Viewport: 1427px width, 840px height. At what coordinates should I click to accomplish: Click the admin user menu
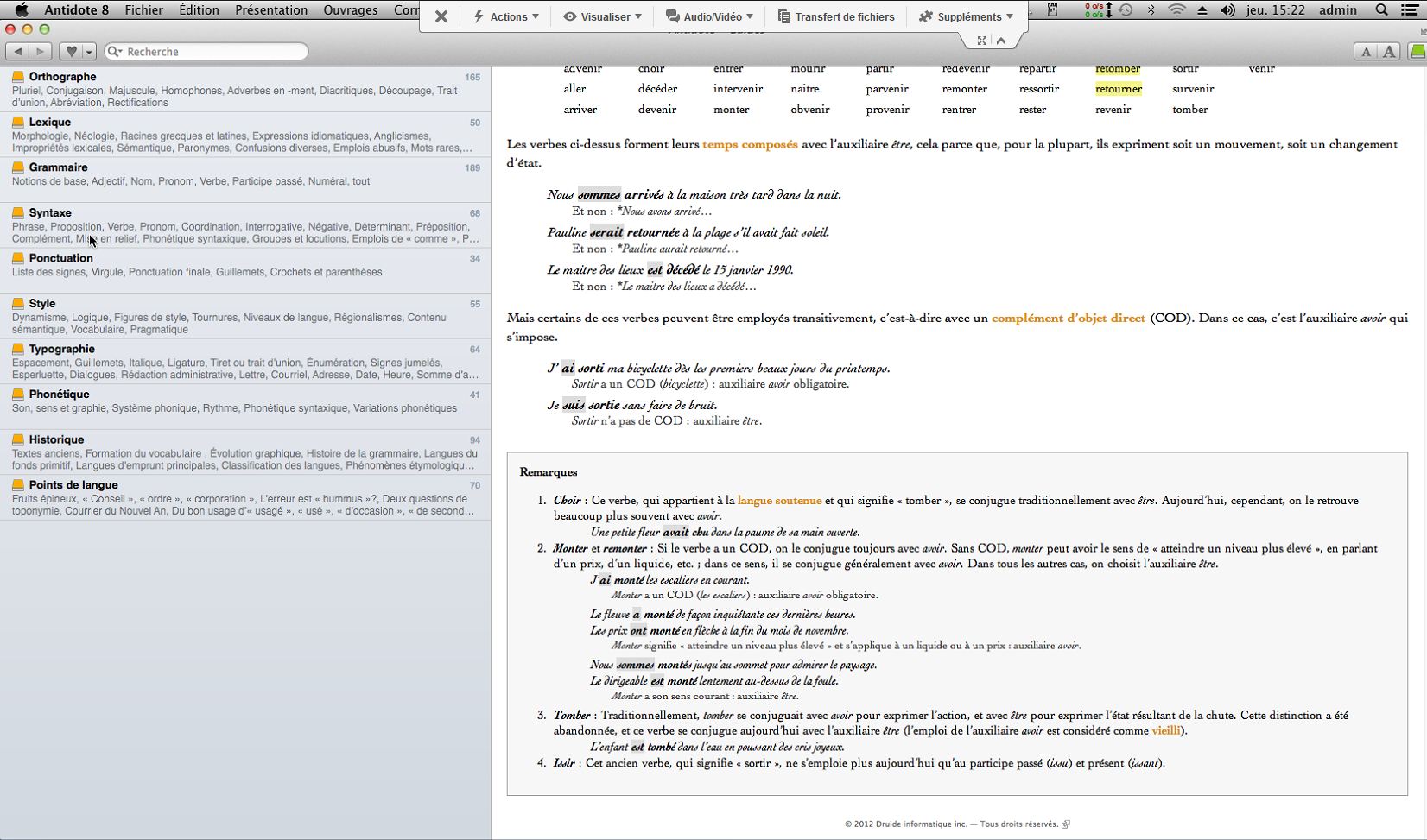click(x=1337, y=9)
